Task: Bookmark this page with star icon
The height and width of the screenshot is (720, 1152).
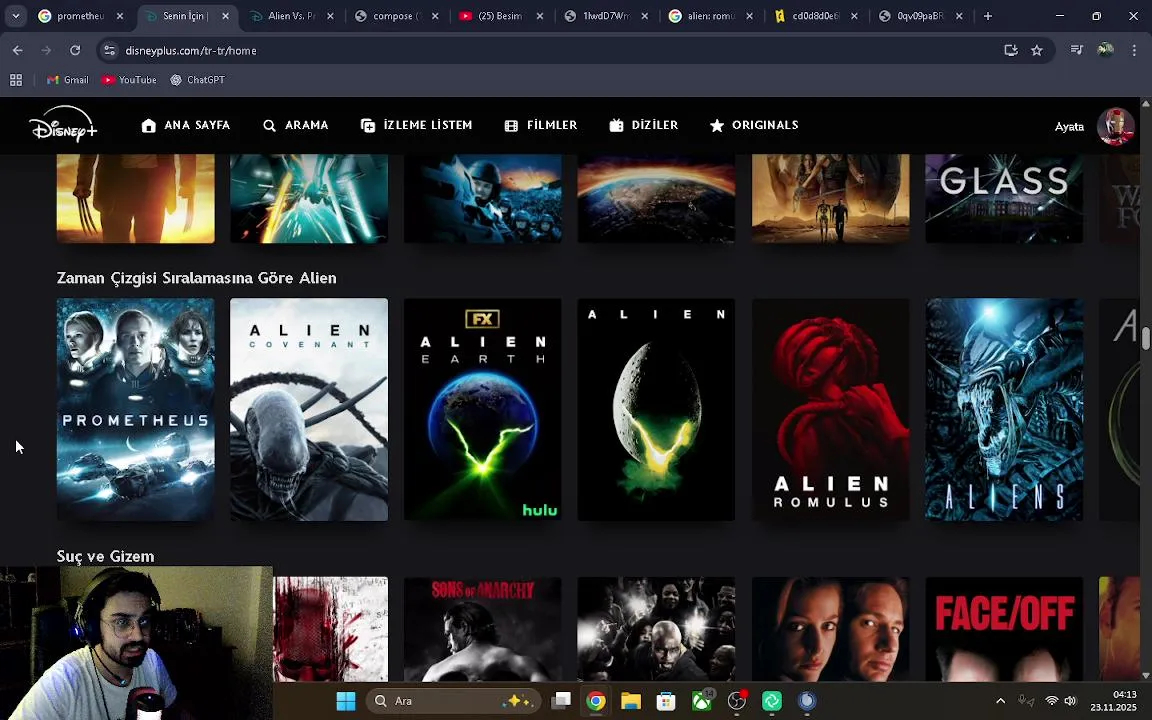Action: point(1037,51)
